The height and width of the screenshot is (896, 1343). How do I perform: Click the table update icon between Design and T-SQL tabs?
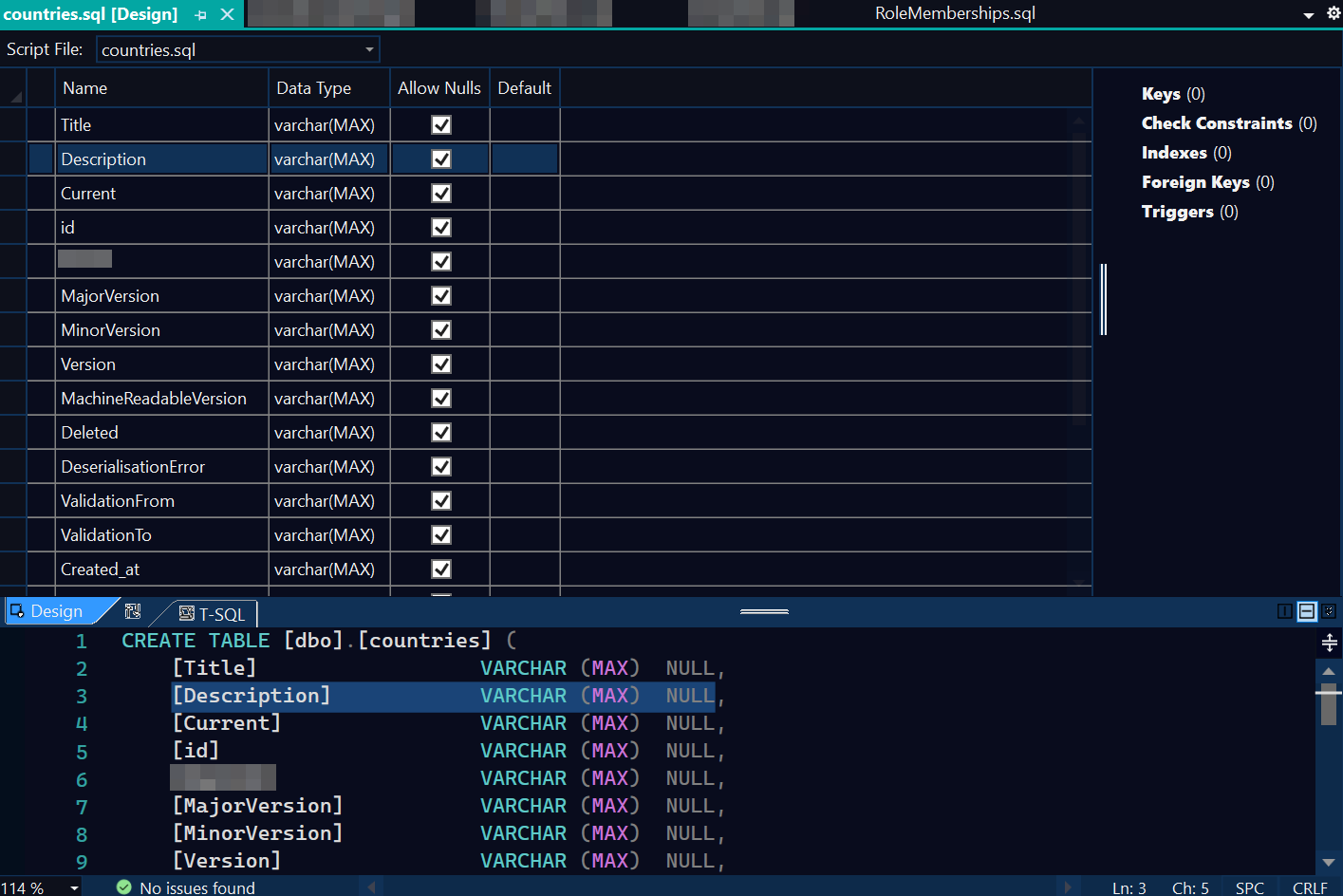pyautogui.click(x=133, y=612)
